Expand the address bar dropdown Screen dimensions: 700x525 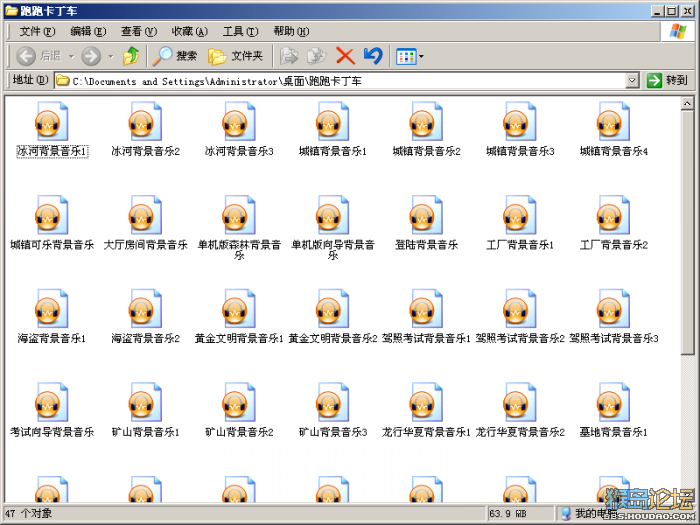point(632,80)
